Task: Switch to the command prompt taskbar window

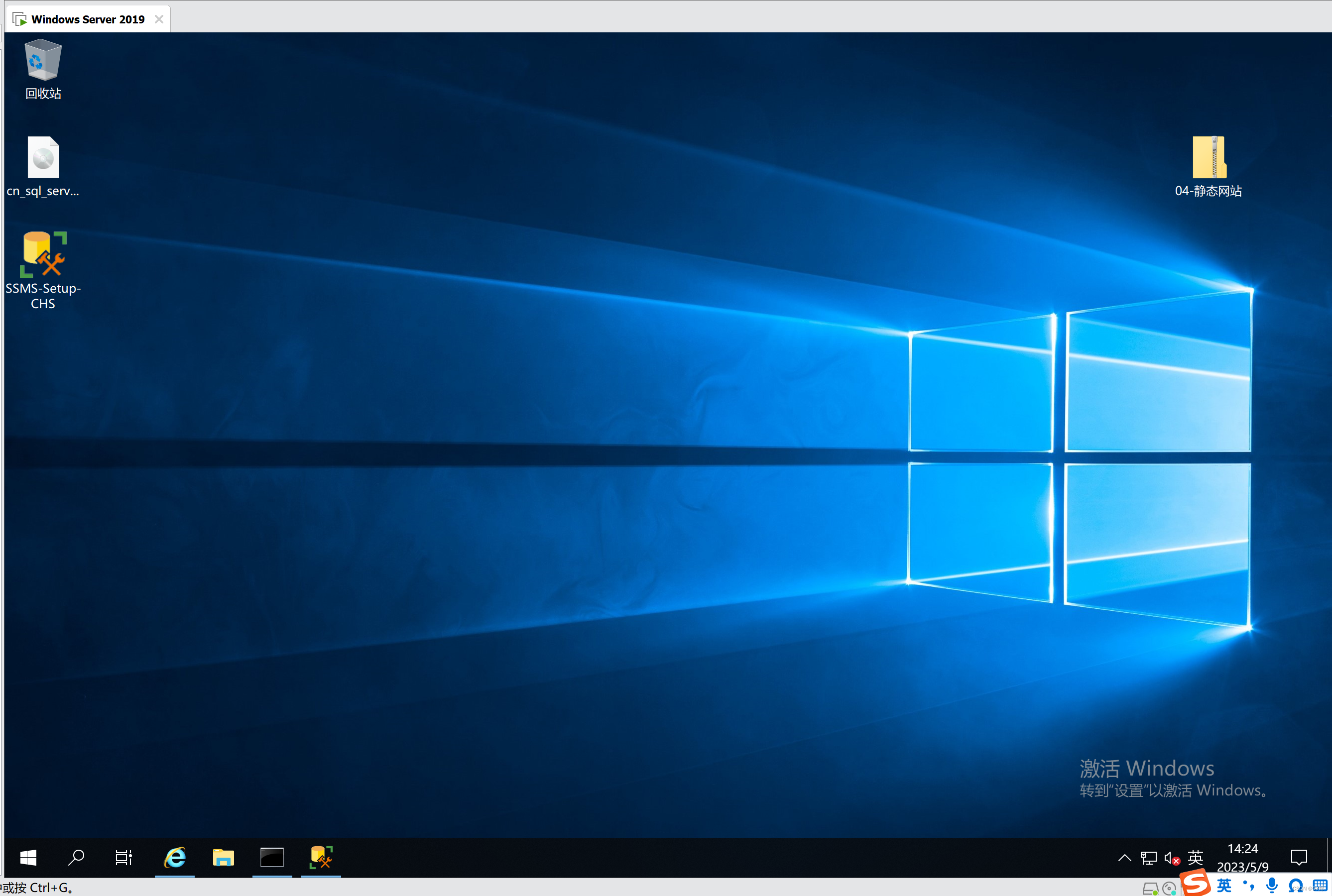Action: (272, 857)
